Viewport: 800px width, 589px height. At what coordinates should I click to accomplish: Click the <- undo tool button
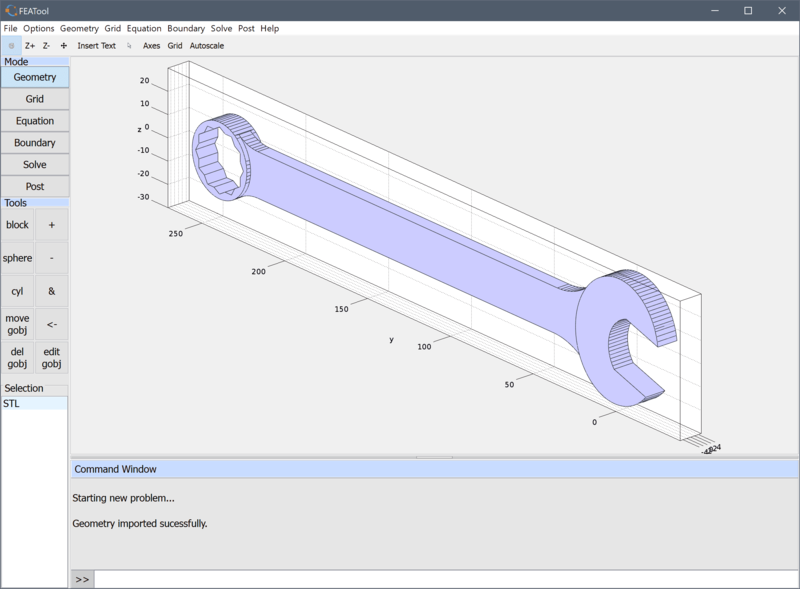coord(52,324)
